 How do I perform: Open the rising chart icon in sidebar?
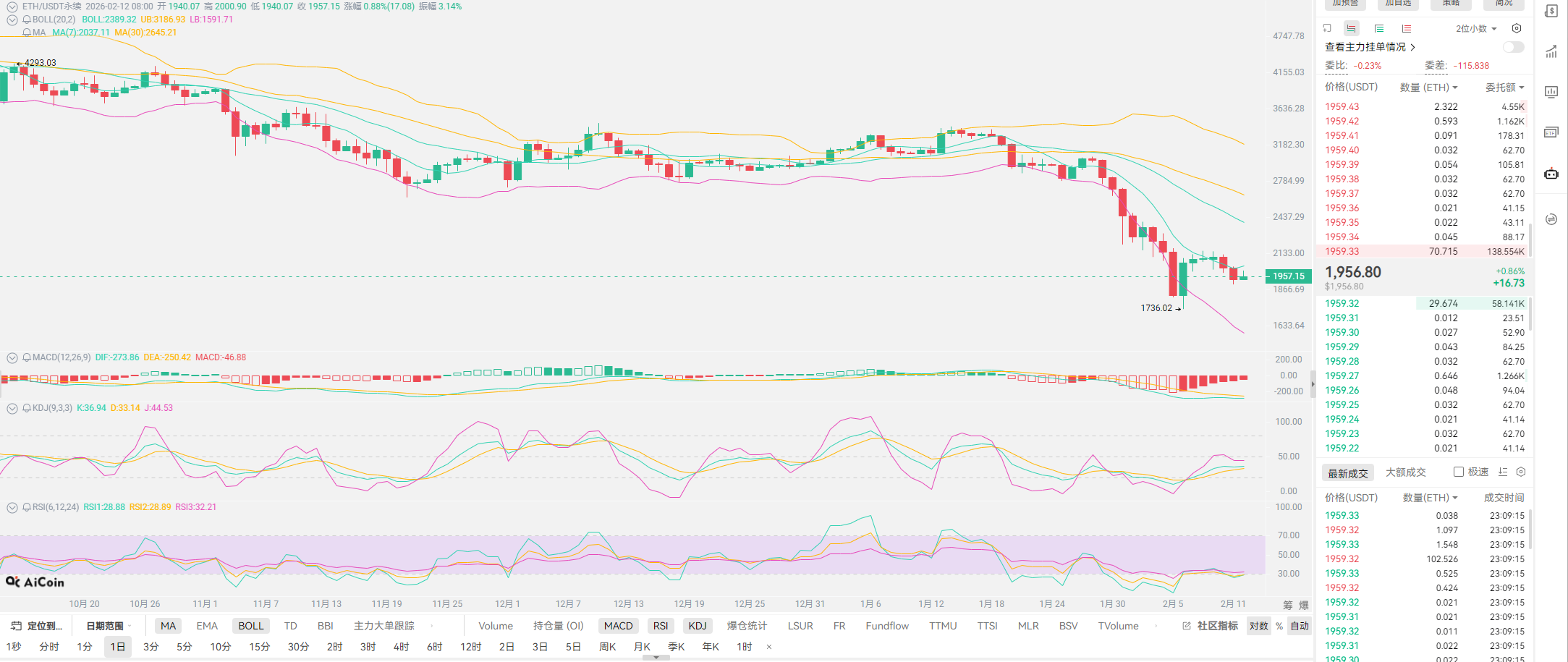(1551, 52)
